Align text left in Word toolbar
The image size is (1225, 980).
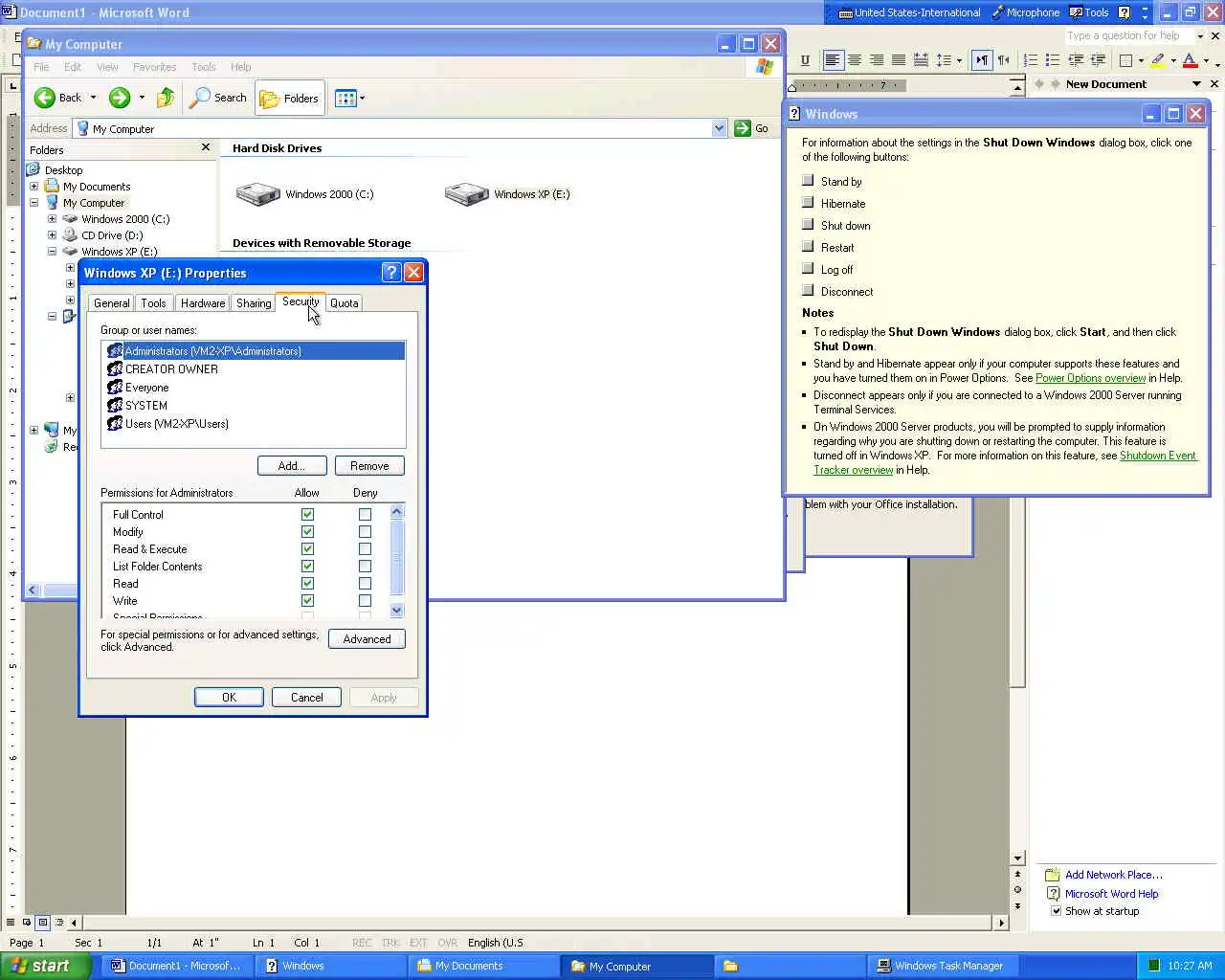833,60
